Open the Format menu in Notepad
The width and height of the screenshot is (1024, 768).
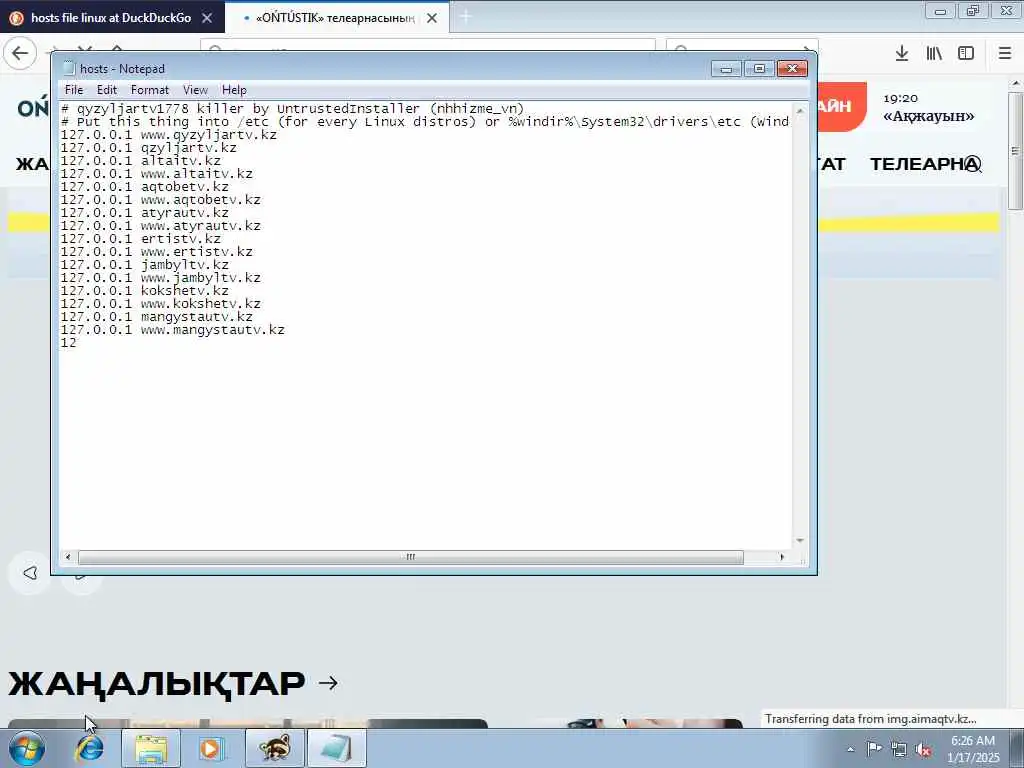tap(150, 90)
